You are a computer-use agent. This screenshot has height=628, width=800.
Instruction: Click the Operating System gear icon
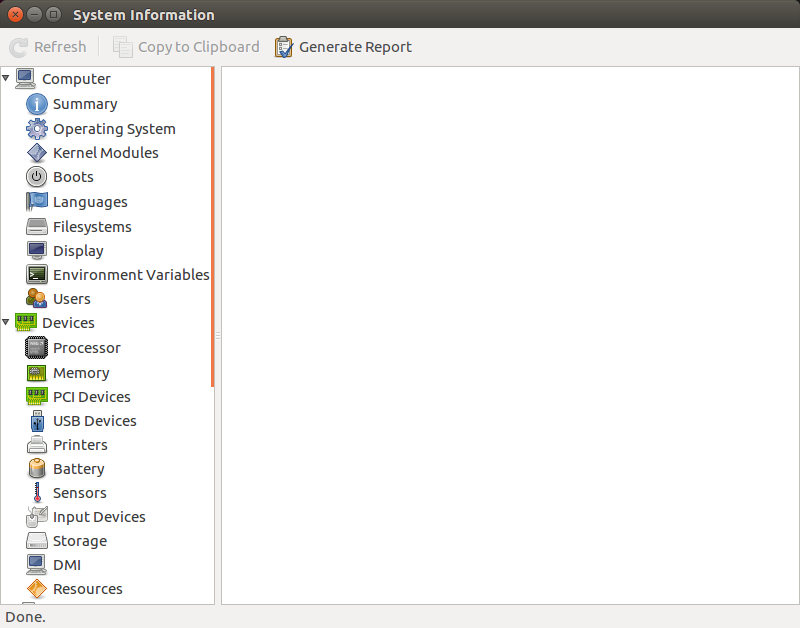click(37, 129)
